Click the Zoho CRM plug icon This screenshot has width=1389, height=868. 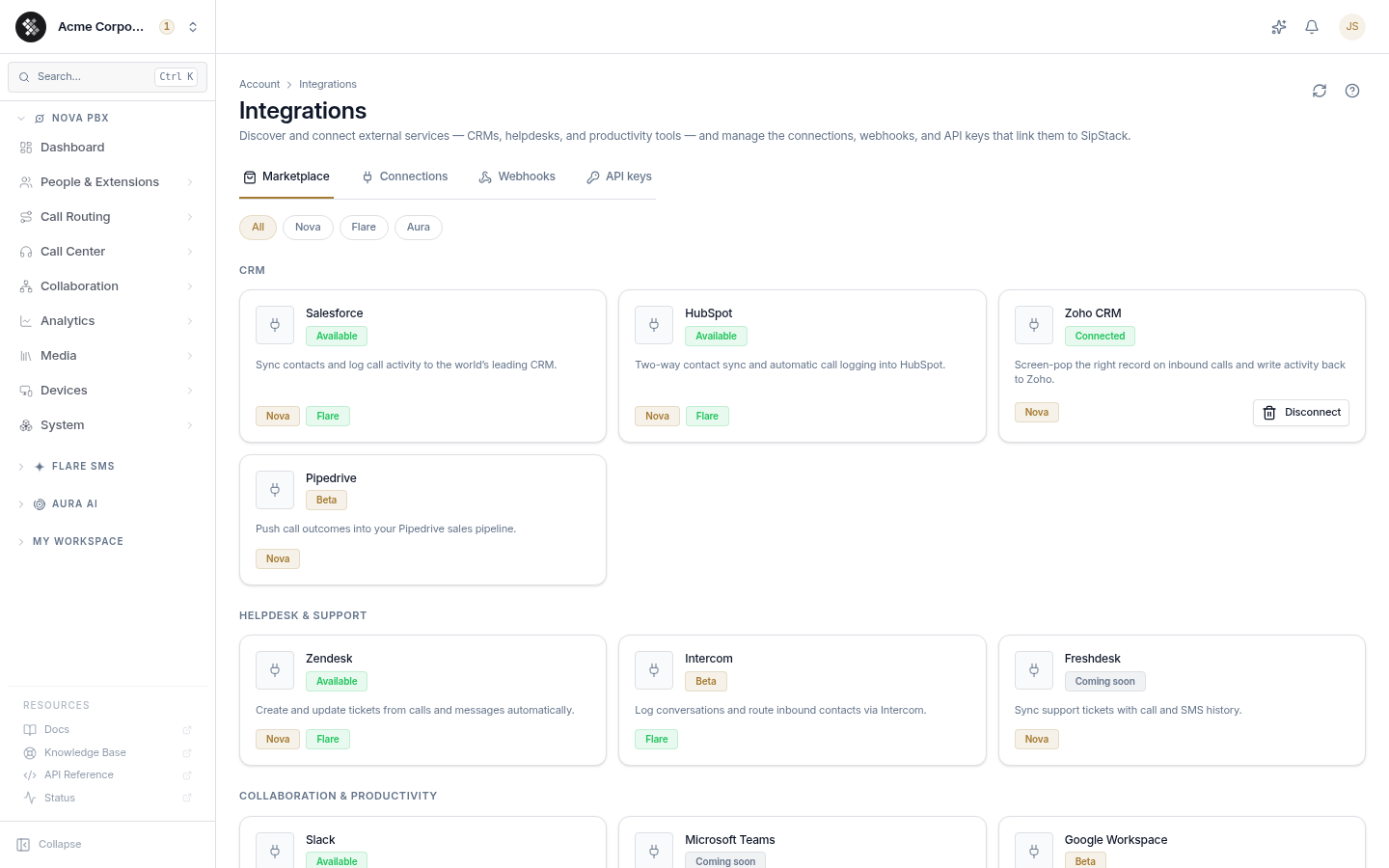[1034, 325]
